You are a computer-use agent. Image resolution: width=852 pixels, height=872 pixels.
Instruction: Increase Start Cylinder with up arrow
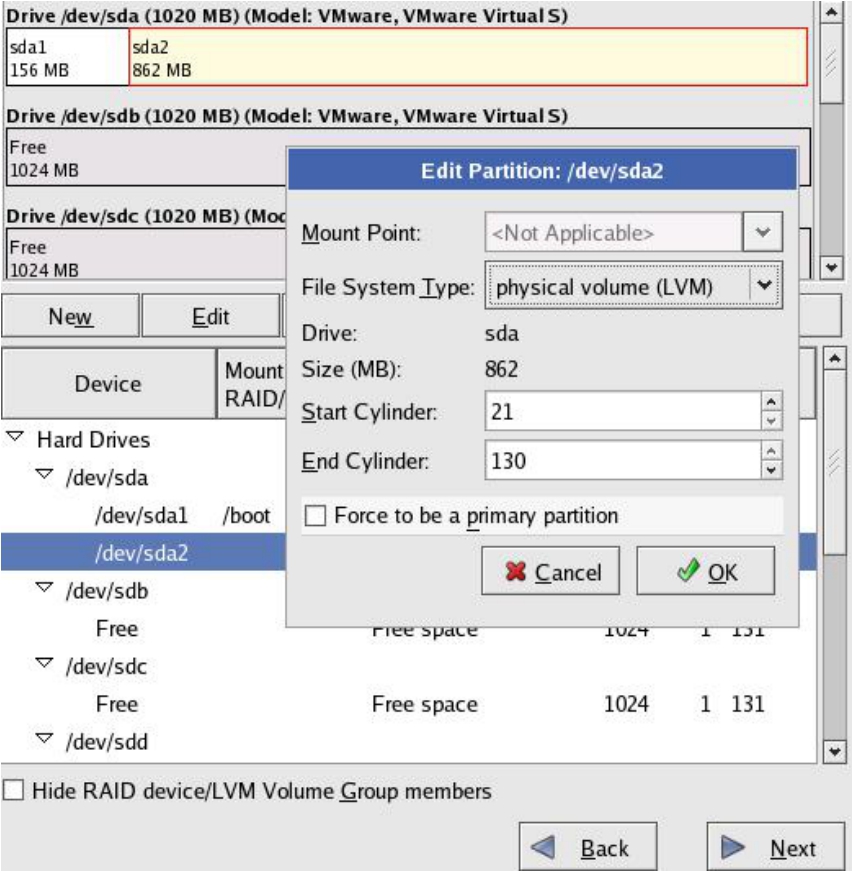click(x=771, y=402)
